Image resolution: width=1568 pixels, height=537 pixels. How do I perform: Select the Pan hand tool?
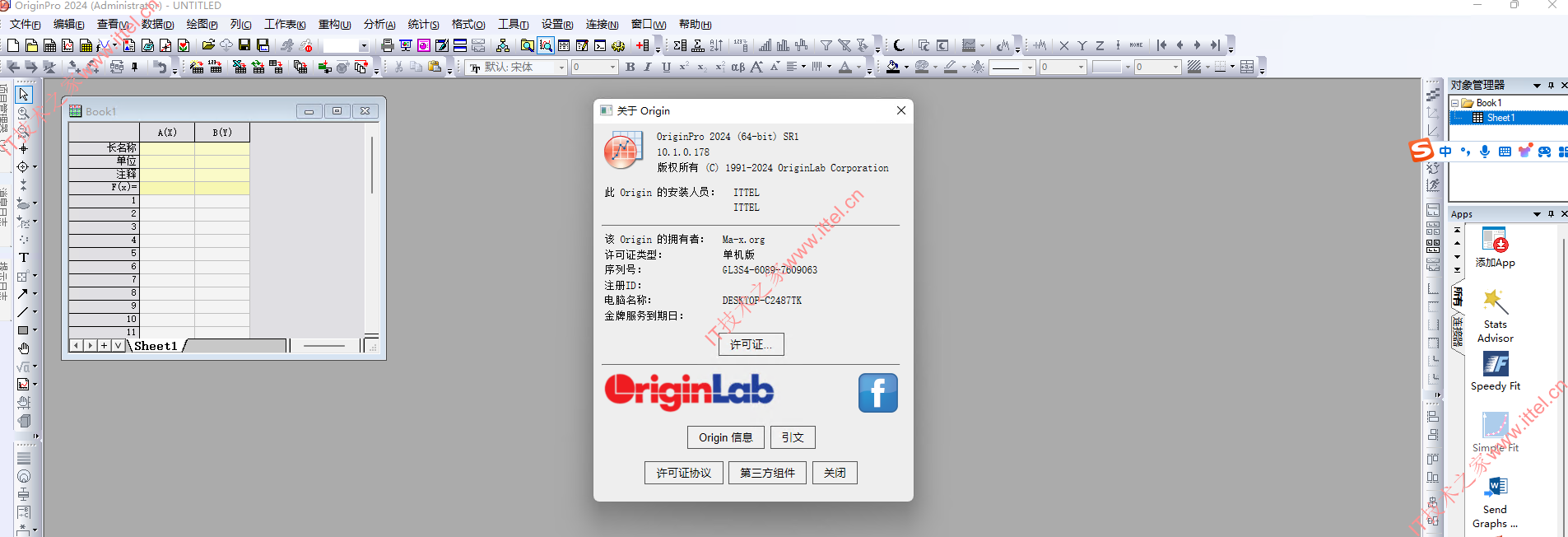tap(24, 348)
